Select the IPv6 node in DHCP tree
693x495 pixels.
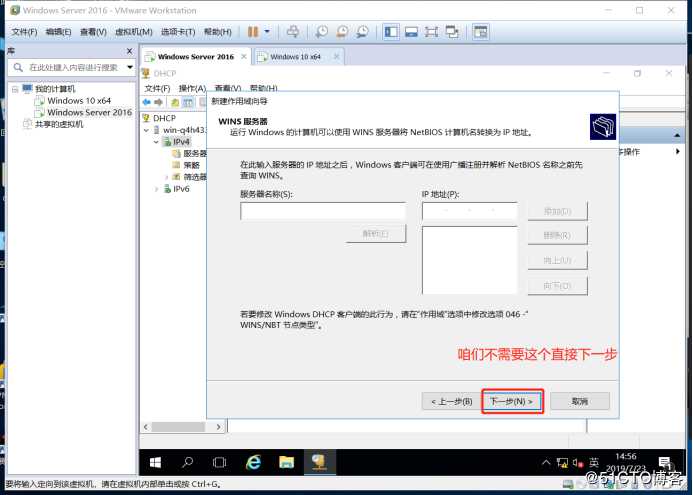click(181, 189)
